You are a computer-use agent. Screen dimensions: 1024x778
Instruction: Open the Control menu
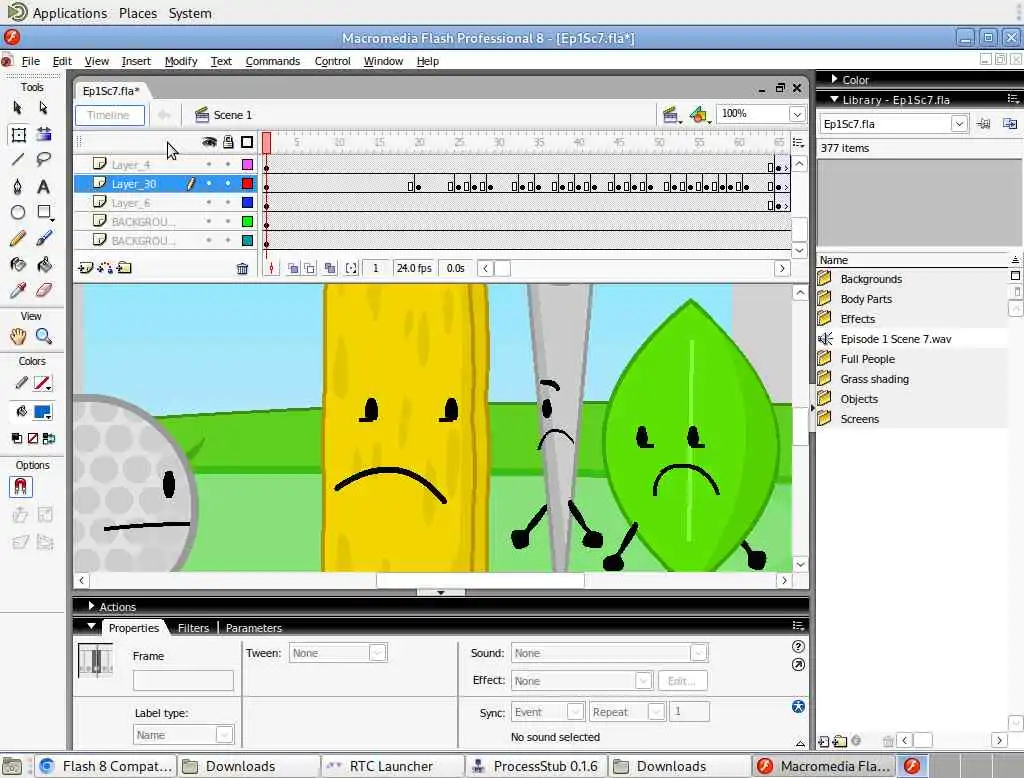pos(332,61)
